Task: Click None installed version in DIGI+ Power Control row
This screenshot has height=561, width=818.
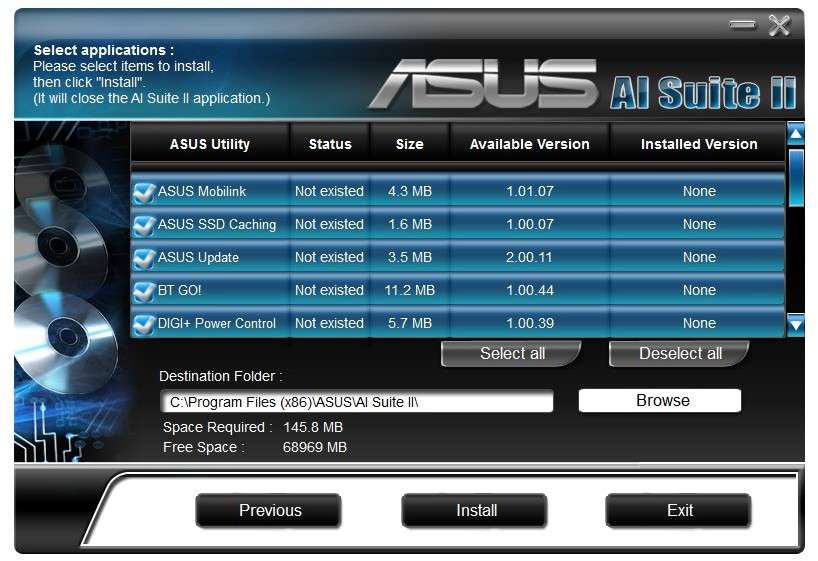Action: 699,323
